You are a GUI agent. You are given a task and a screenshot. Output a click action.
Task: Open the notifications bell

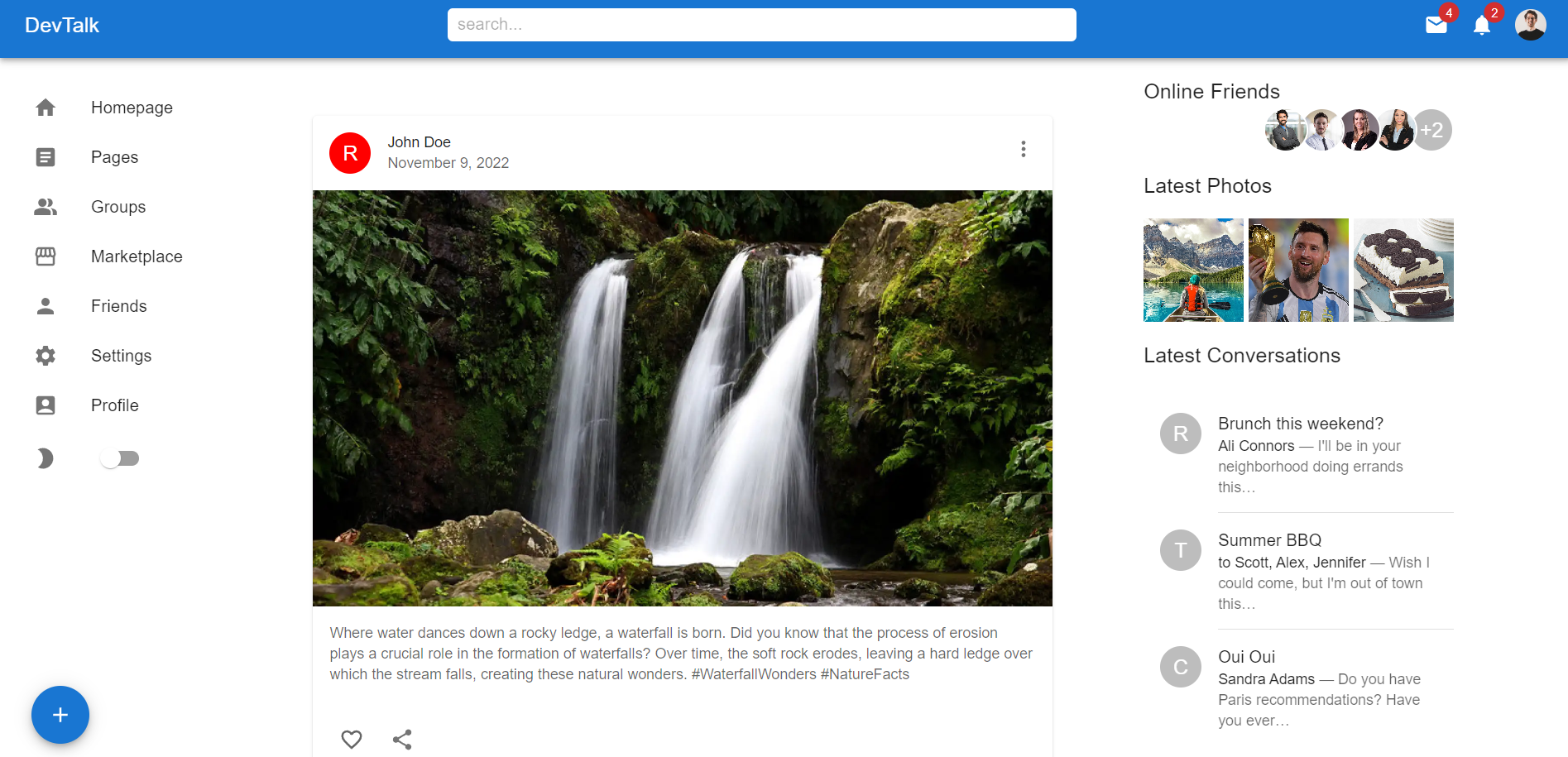pyautogui.click(x=1481, y=26)
